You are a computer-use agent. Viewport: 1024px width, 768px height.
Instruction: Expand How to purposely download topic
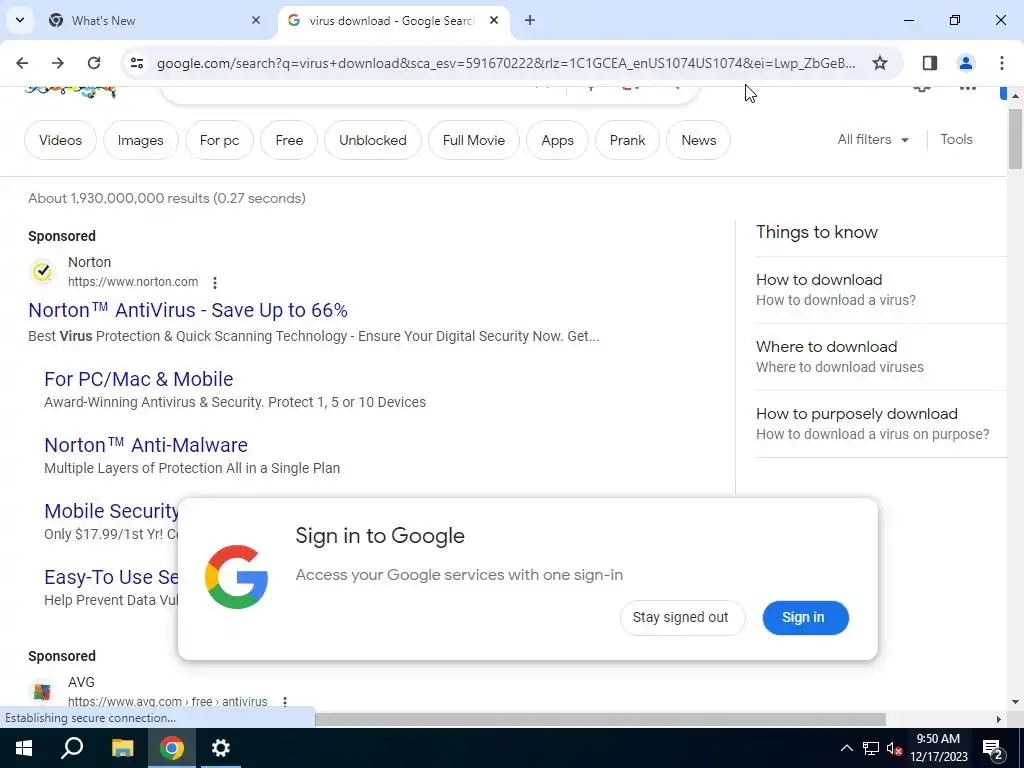click(x=881, y=424)
